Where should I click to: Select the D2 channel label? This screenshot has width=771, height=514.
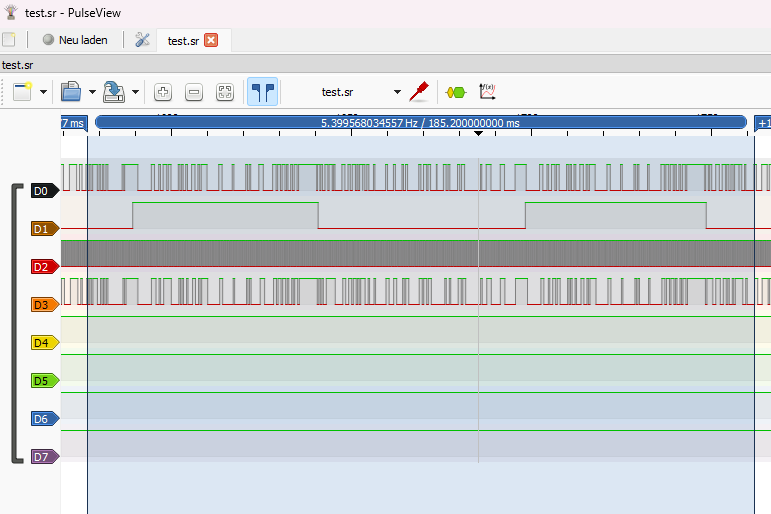tap(45, 267)
